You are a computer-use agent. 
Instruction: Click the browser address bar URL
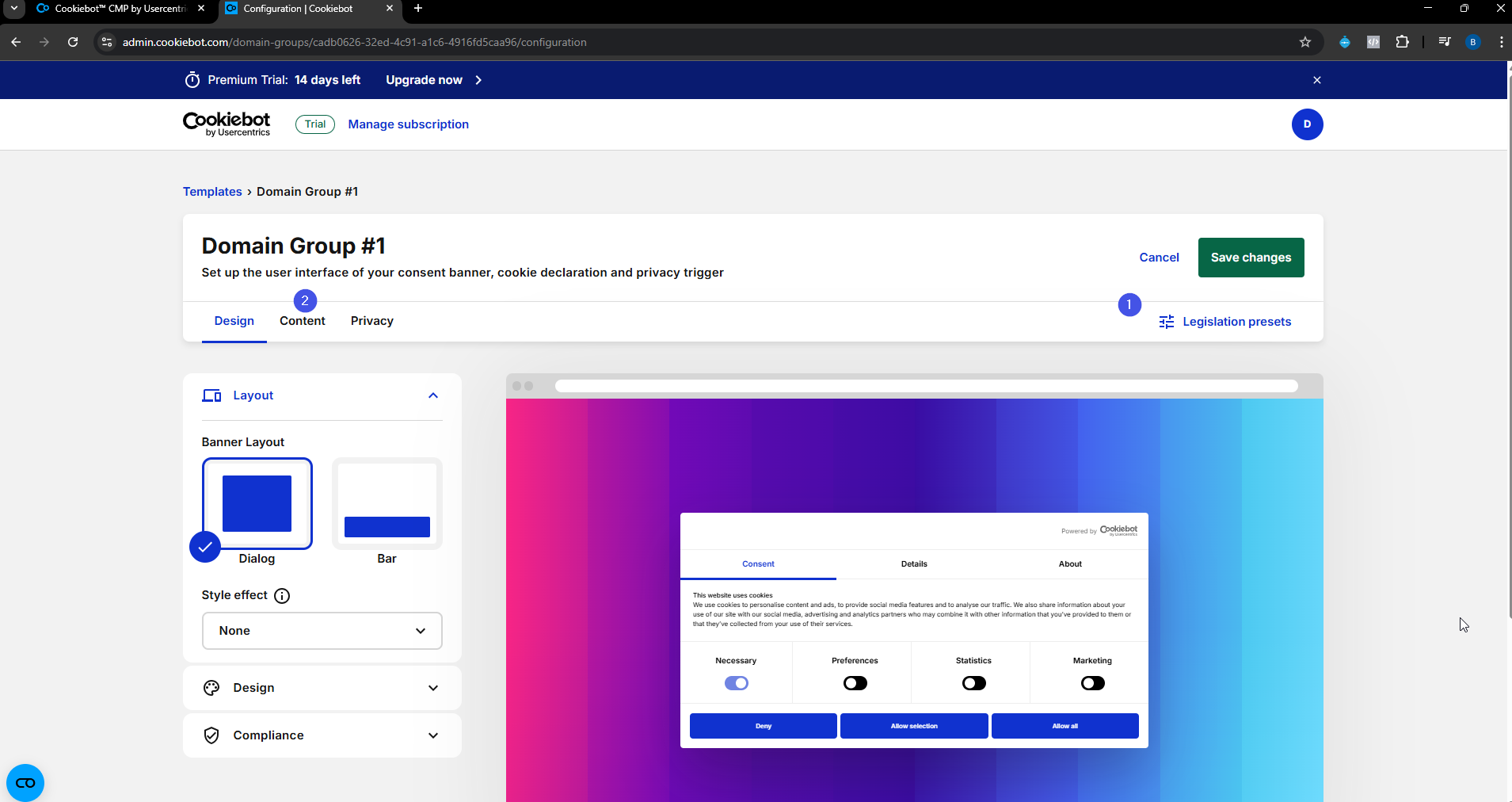coord(355,42)
